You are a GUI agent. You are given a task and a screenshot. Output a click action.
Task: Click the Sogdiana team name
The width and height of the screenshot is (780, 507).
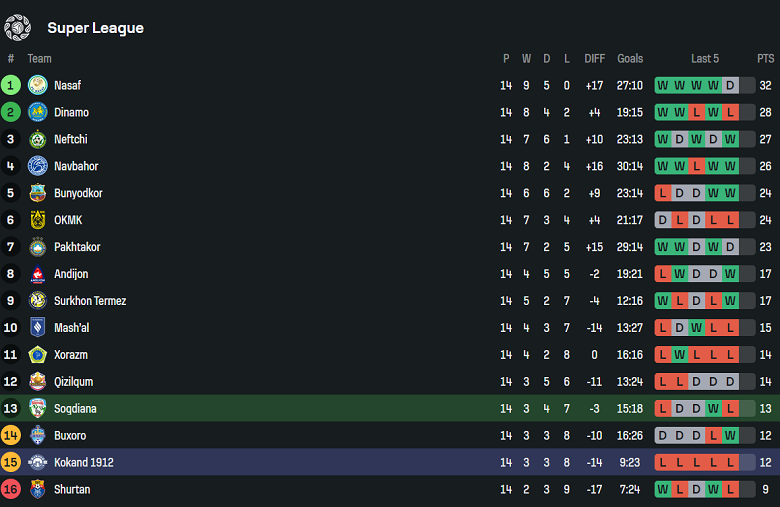point(76,409)
